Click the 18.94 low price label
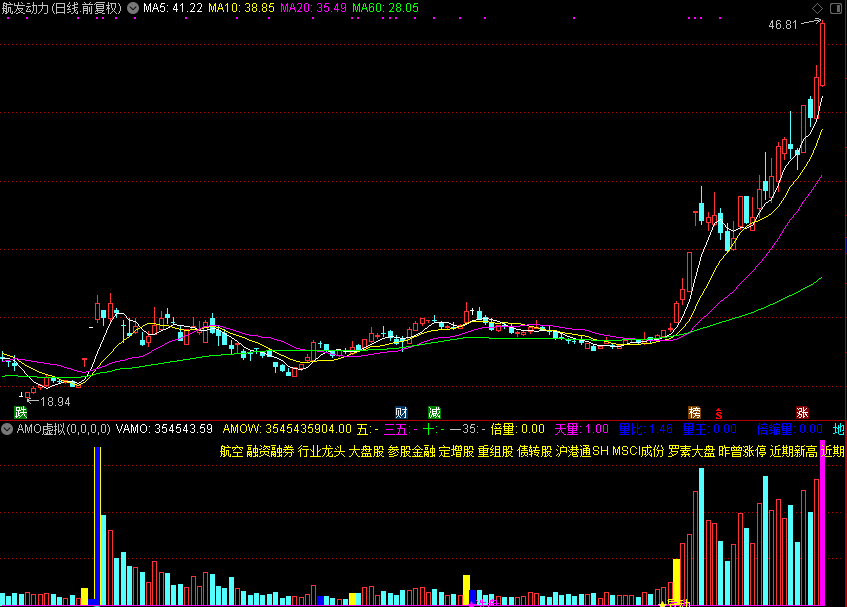Screen dimensions: 847x607 coord(56,402)
